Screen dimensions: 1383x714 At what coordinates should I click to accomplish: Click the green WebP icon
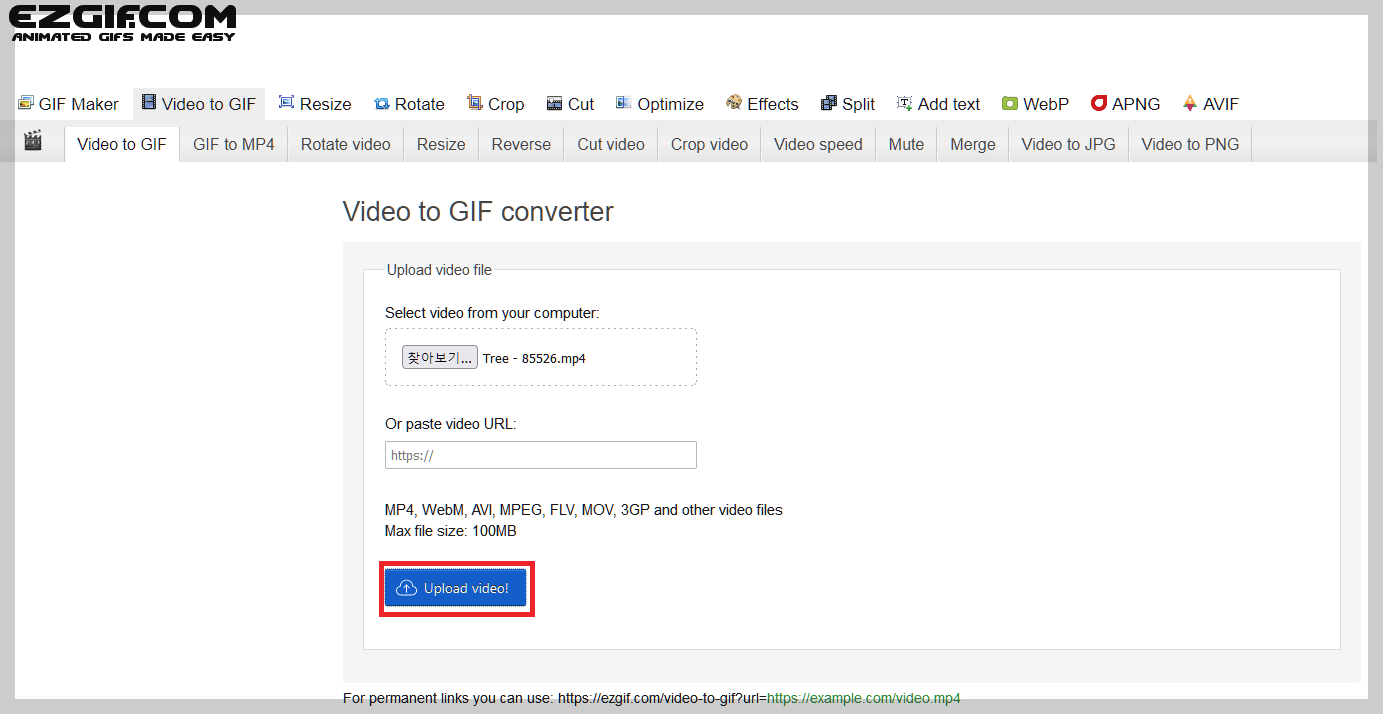click(1010, 104)
